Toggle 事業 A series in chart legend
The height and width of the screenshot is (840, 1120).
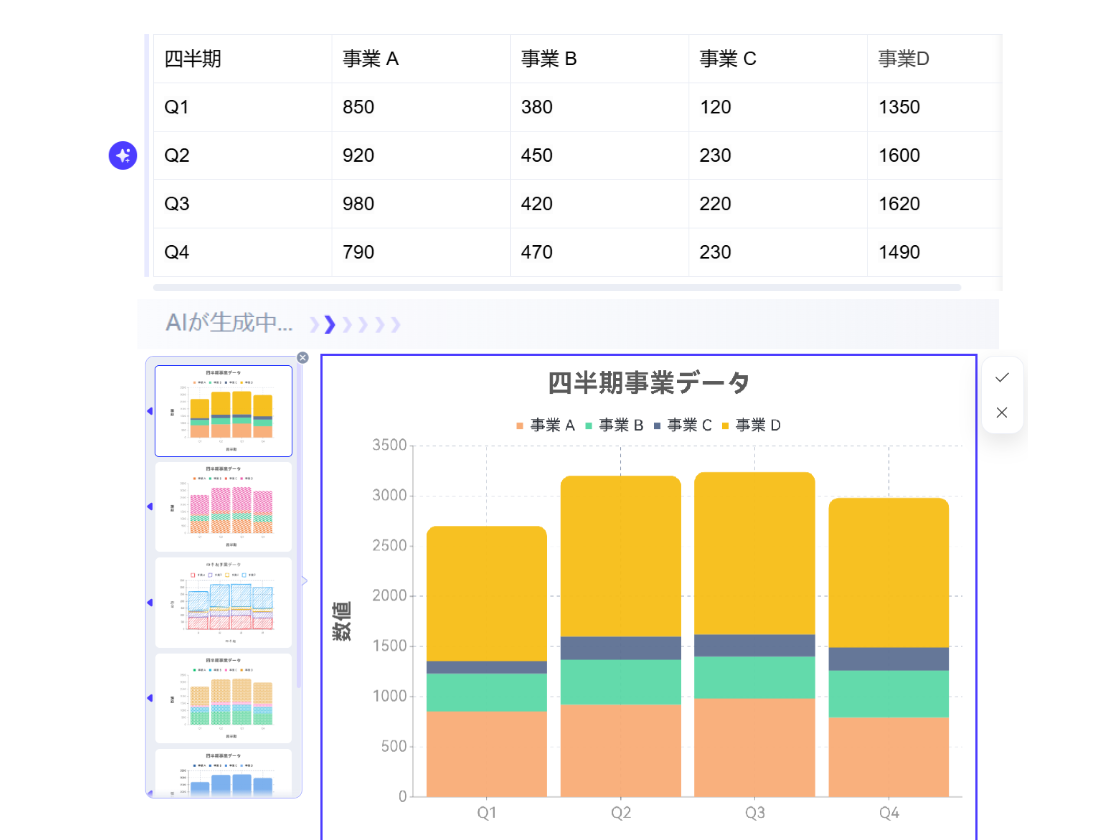coord(546,425)
